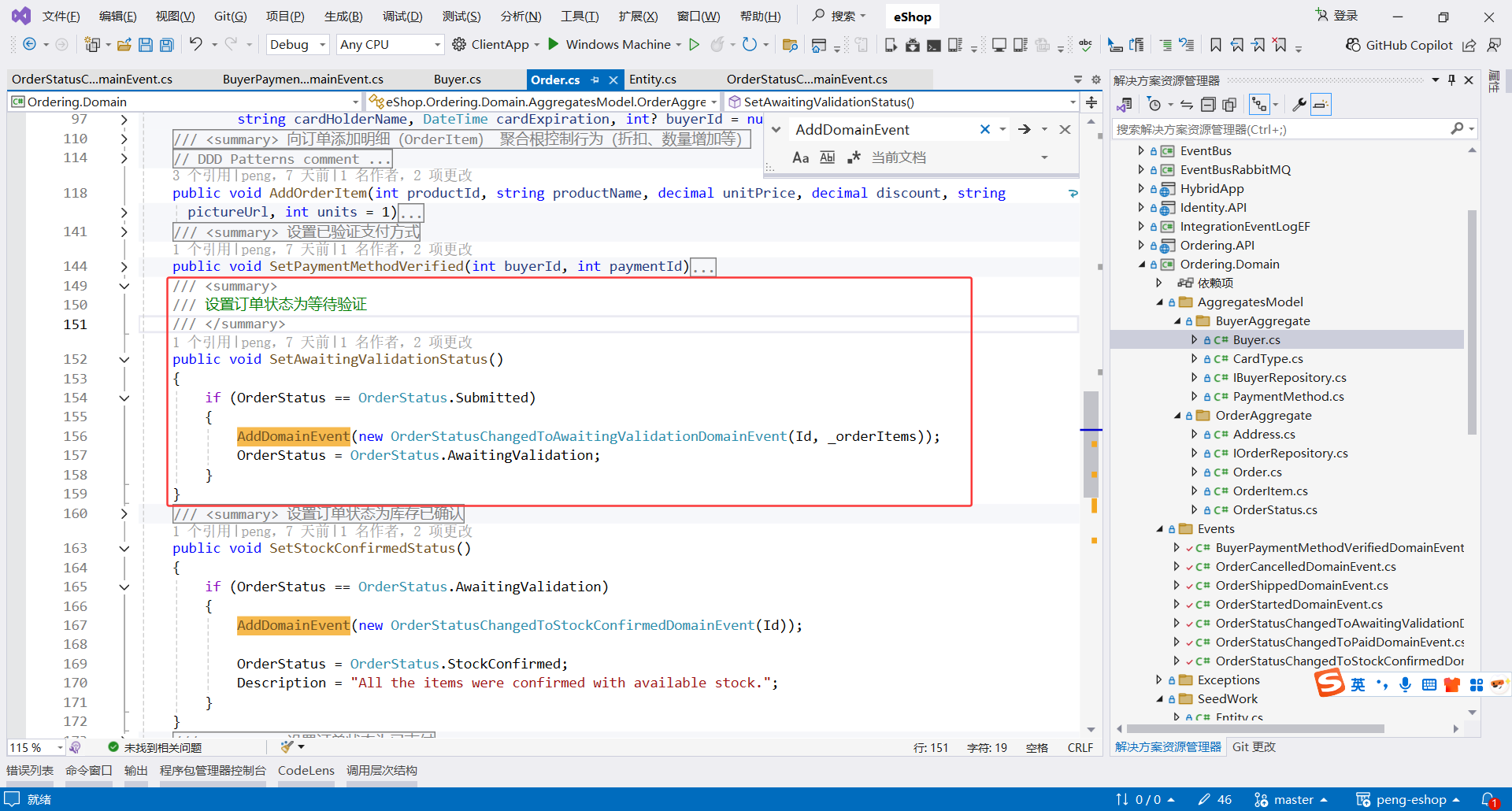Click the Find in Files folder icon
The height and width of the screenshot is (811, 1512).
(x=790, y=45)
